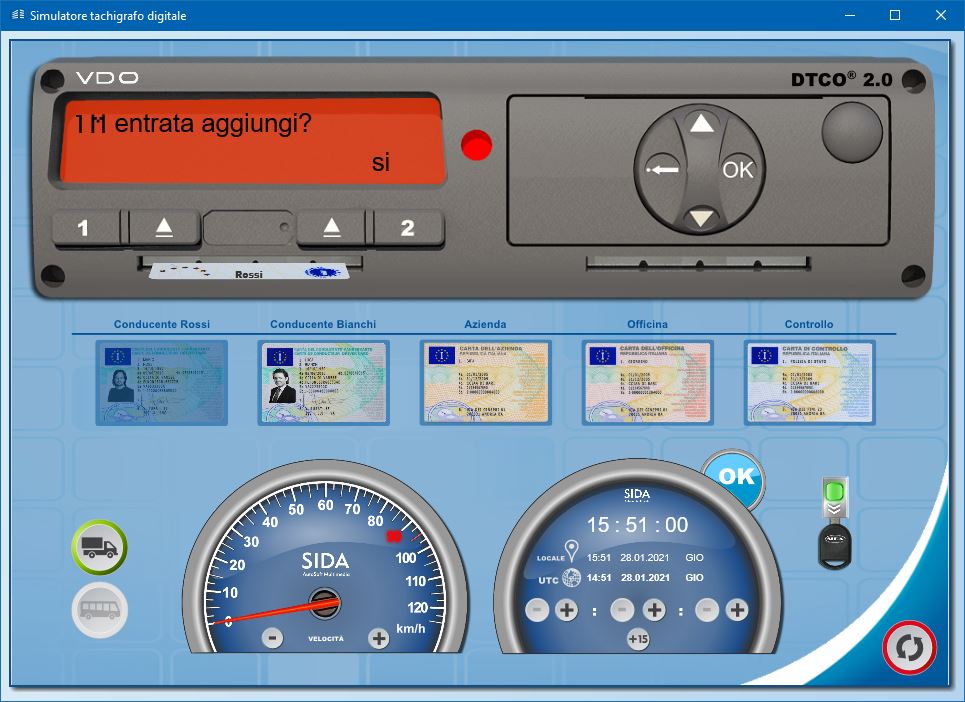
Task: Choose the Azienda company card
Action: (485, 383)
